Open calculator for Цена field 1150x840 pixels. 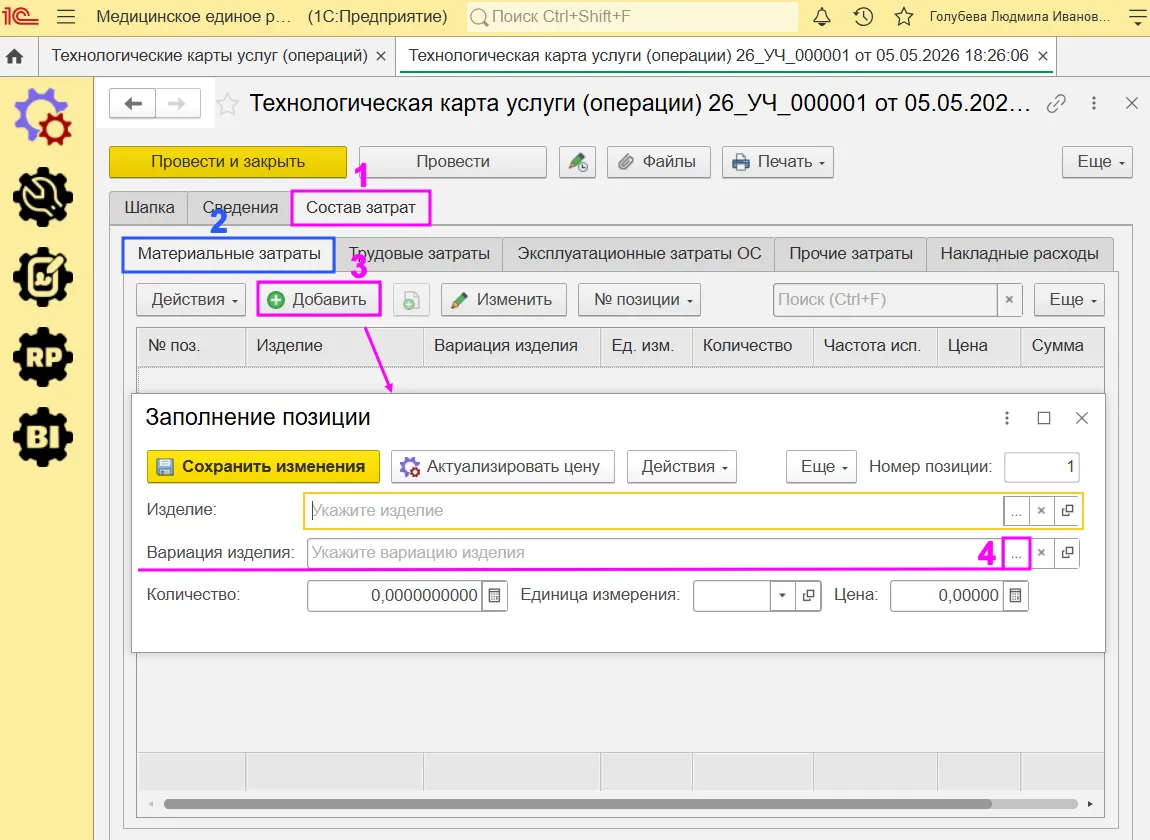[1016, 596]
